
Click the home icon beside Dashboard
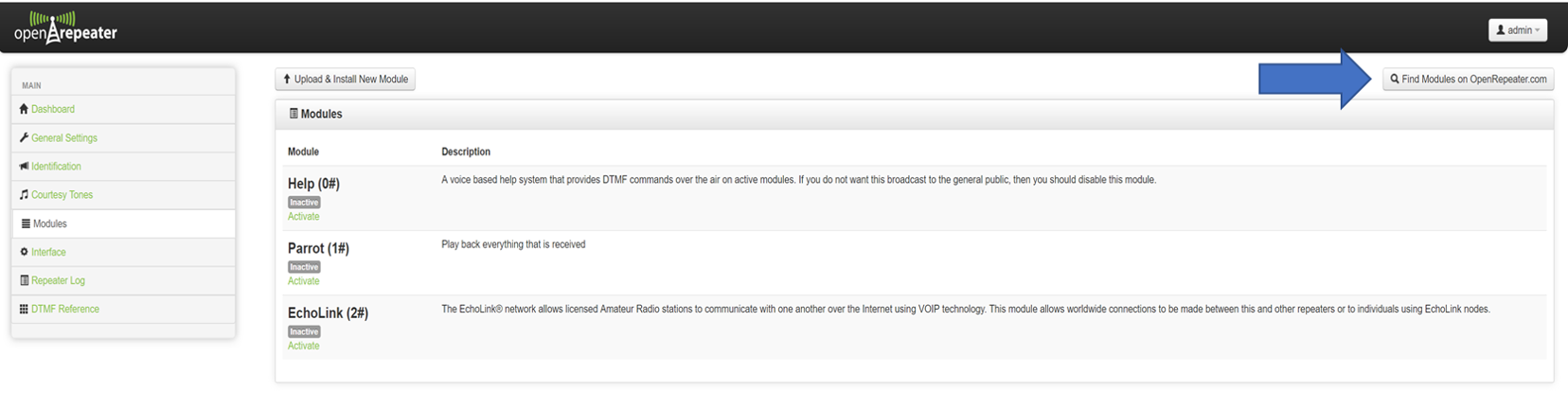24,109
